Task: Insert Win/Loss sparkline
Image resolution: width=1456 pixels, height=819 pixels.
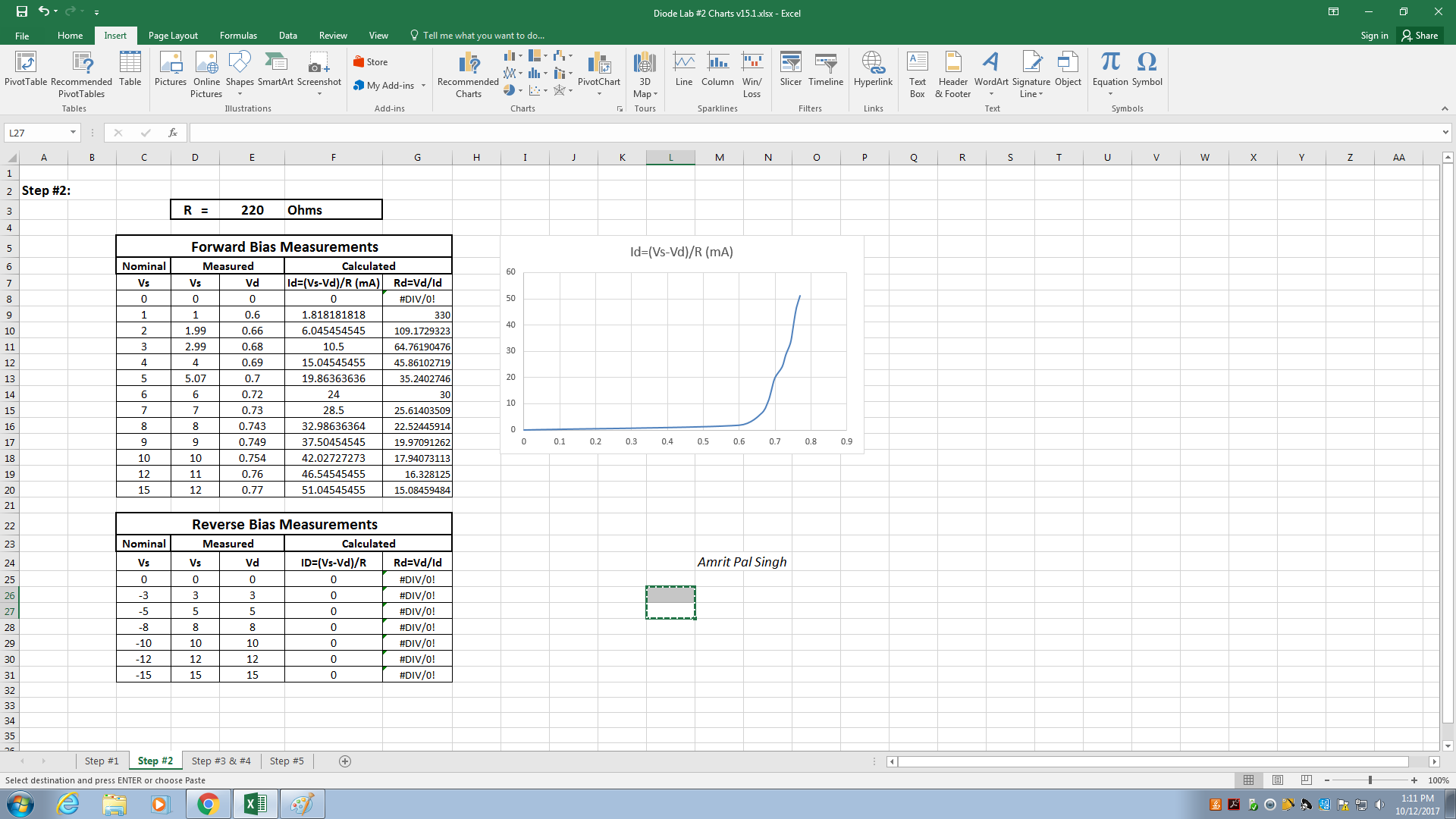Action: click(x=752, y=74)
